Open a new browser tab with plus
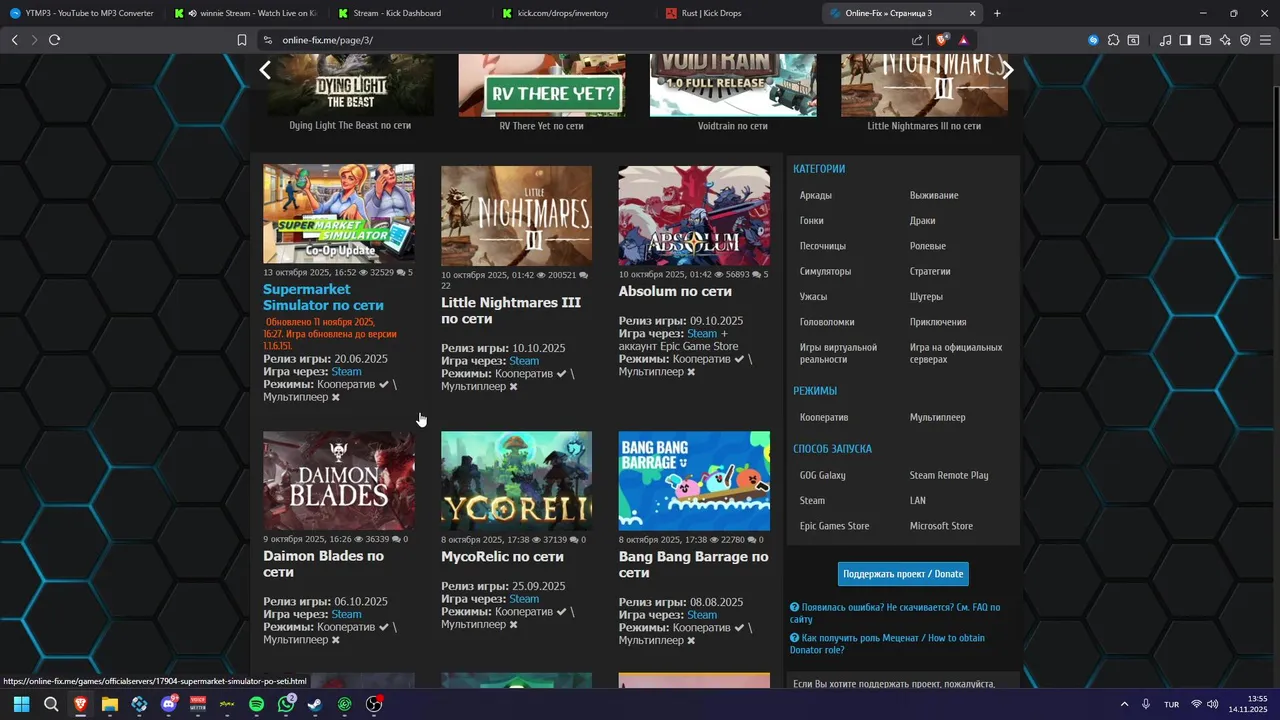1280x720 pixels. pos(997,13)
